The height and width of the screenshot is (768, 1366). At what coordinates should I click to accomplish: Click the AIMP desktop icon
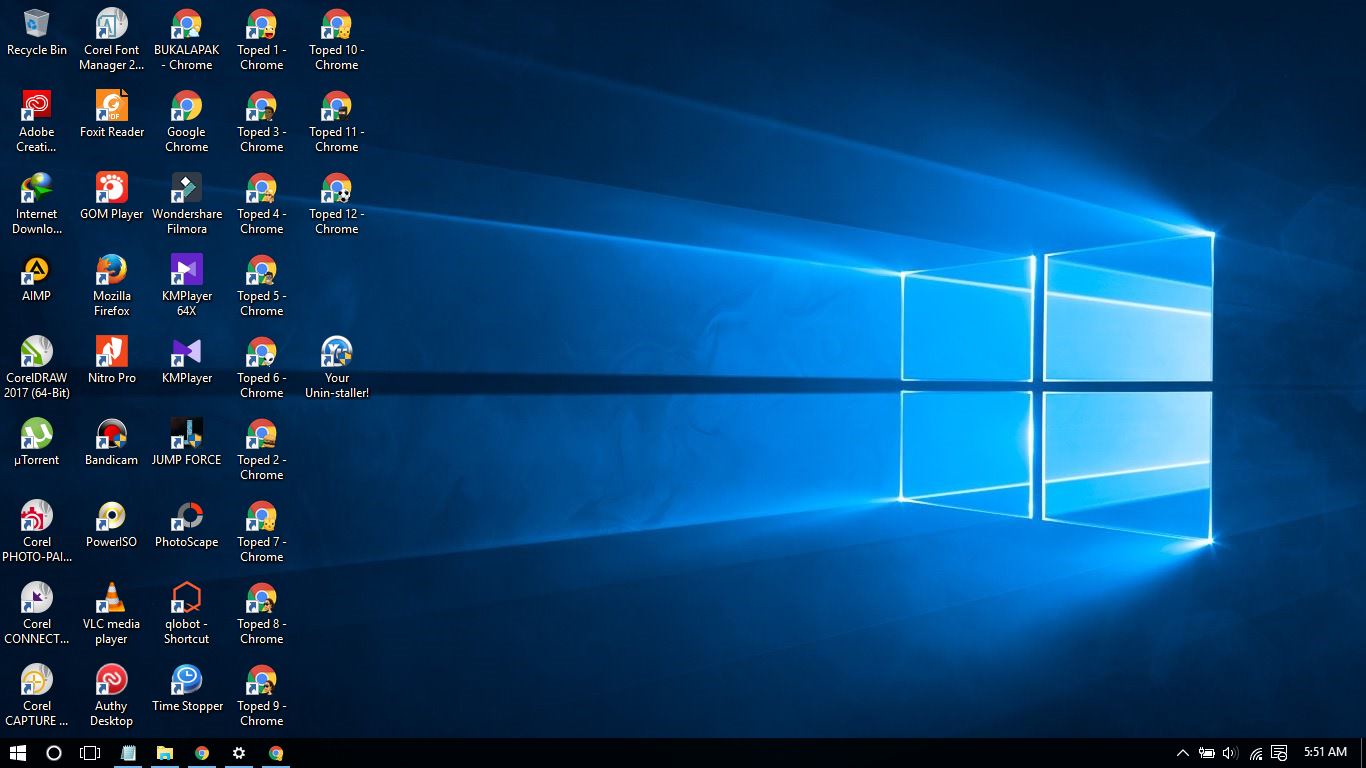[x=37, y=278]
